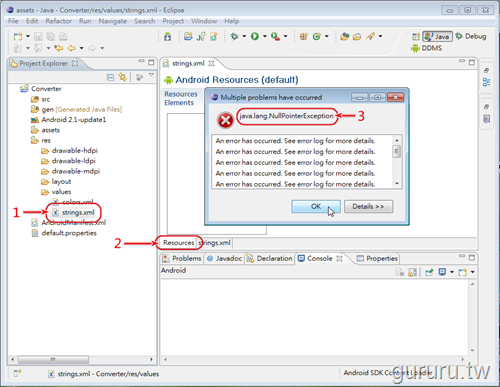This screenshot has width=500, height=387.
Task: Switch to the DDMS perspective
Action: click(x=427, y=48)
